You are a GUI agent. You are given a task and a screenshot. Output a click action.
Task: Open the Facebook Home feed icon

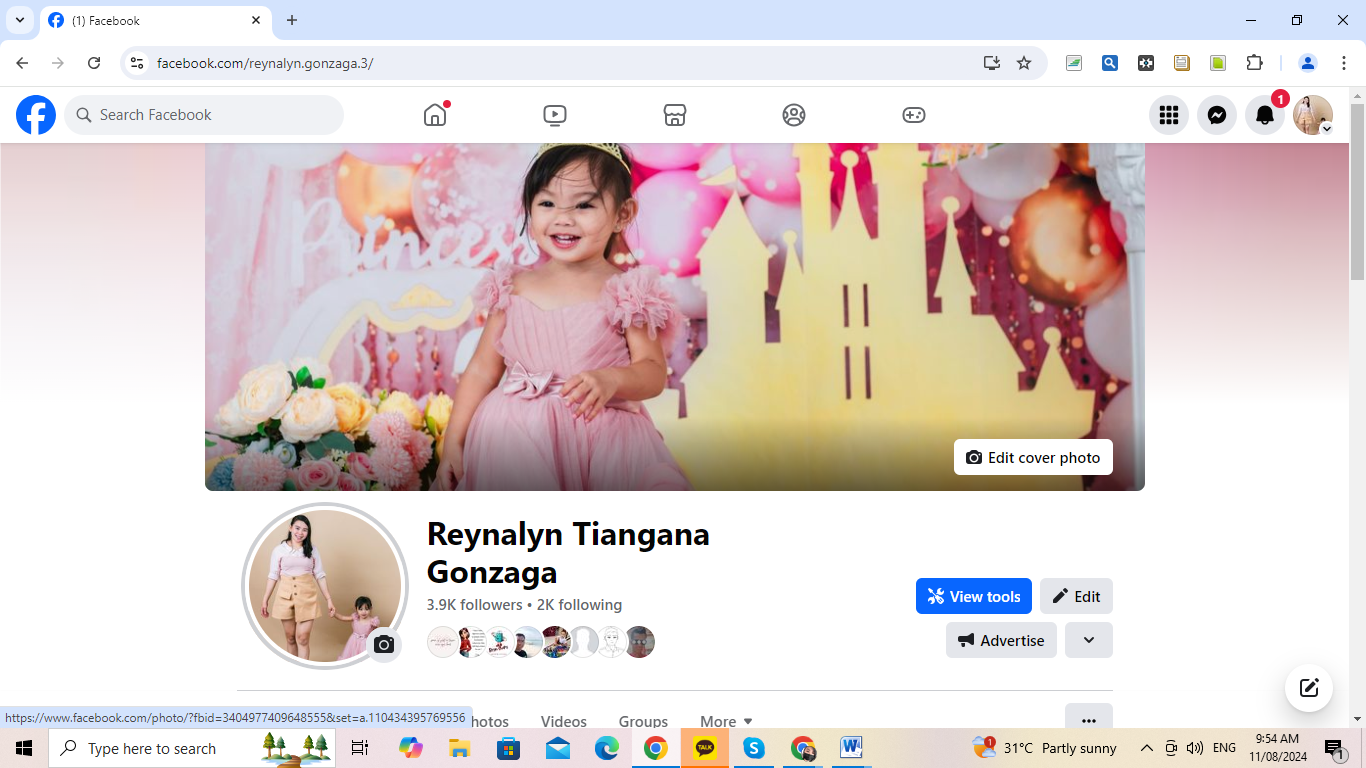pos(435,115)
